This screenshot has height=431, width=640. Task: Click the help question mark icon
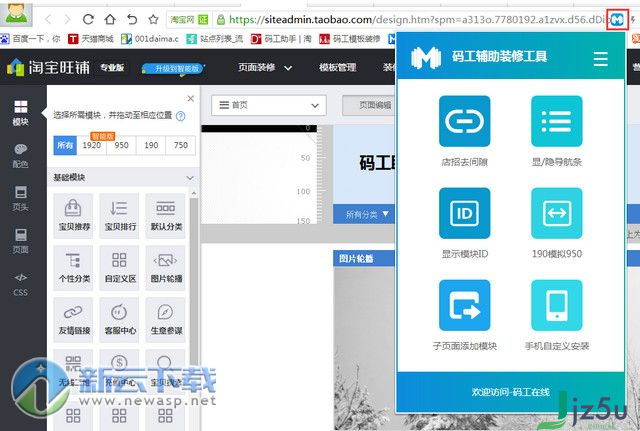coord(180,116)
